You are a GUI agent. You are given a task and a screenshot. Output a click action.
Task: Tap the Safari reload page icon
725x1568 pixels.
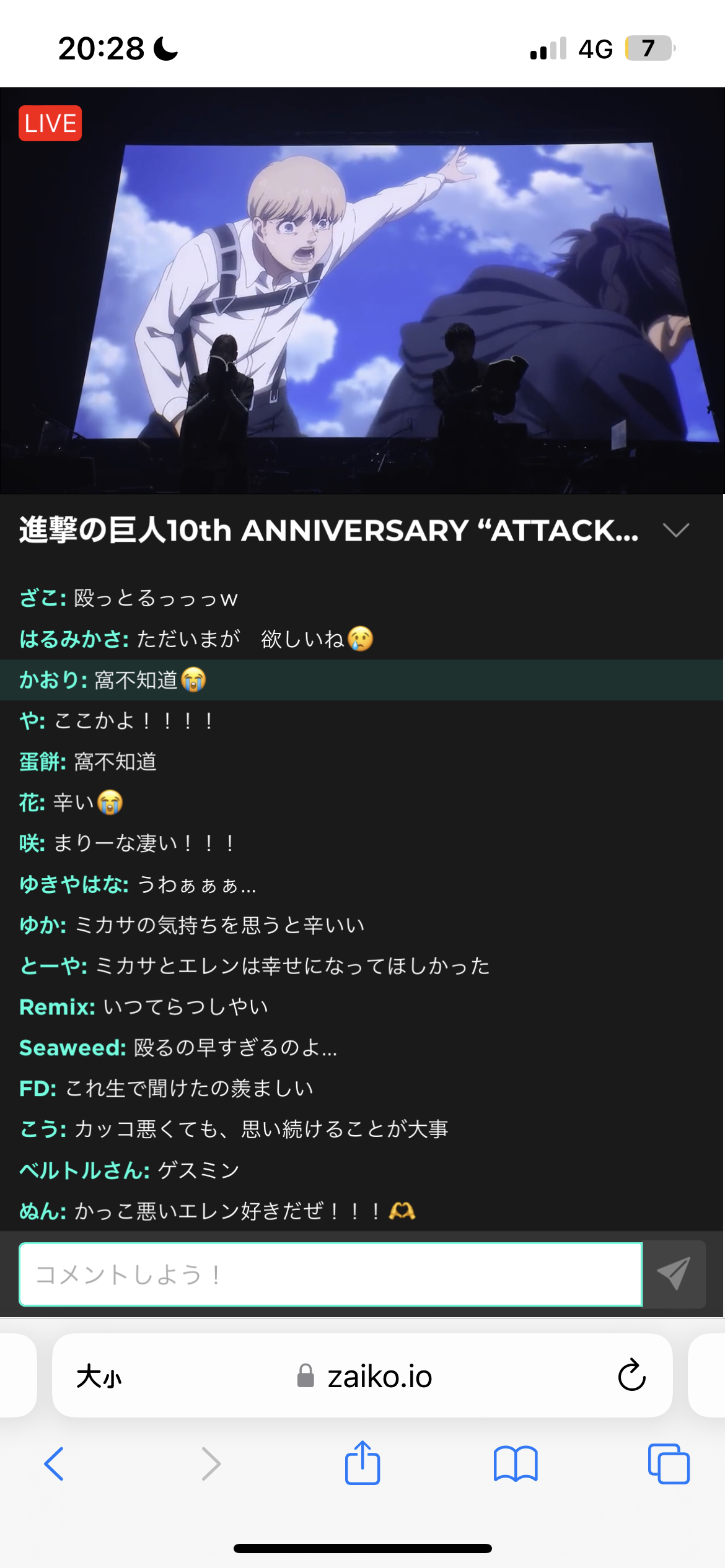[631, 1375]
